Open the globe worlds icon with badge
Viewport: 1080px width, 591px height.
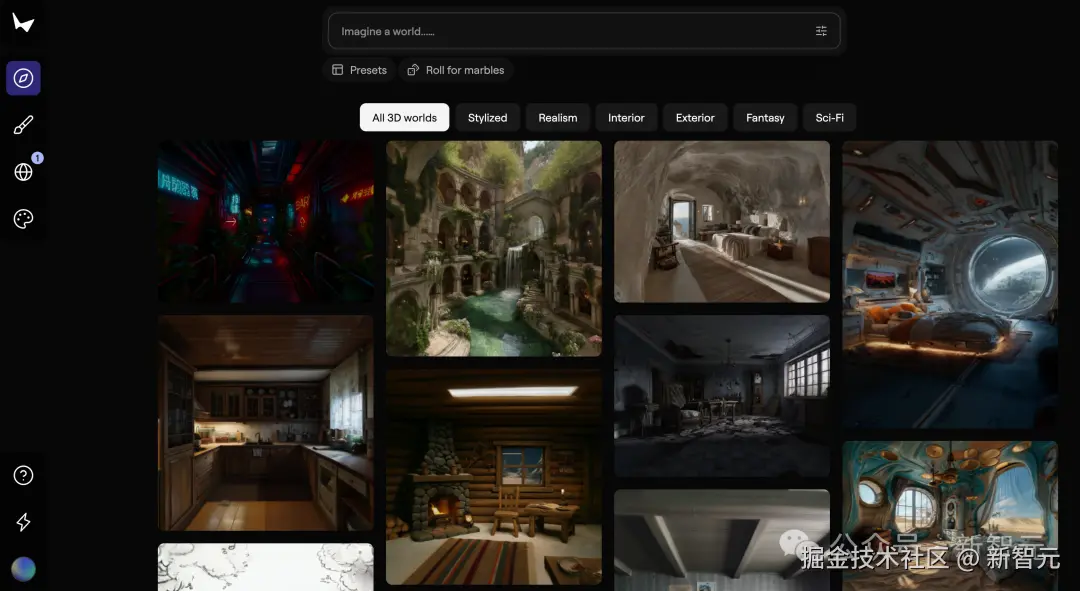(x=23, y=172)
